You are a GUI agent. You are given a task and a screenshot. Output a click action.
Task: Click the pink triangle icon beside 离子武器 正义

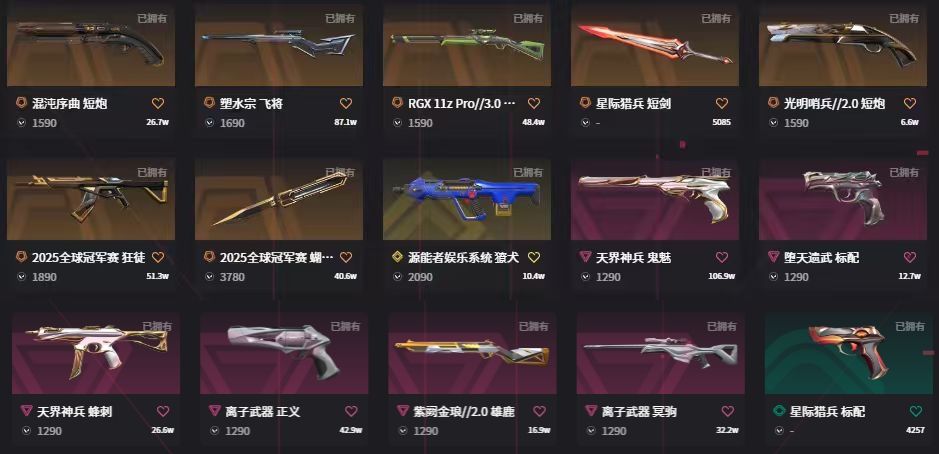[214, 411]
